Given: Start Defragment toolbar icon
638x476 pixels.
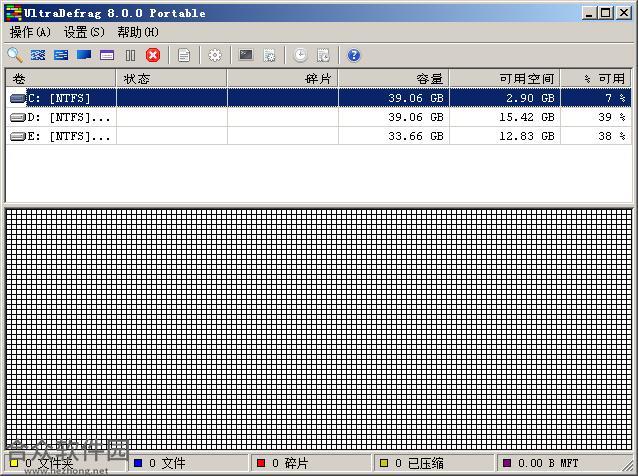Looking at the screenshot, I should point(38,55).
